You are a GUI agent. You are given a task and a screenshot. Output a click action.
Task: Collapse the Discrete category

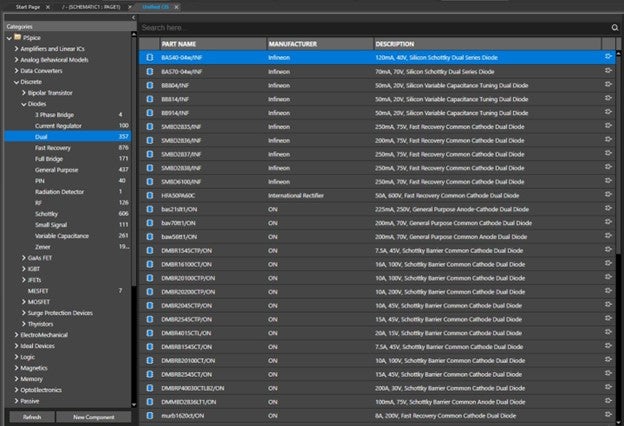16,82
